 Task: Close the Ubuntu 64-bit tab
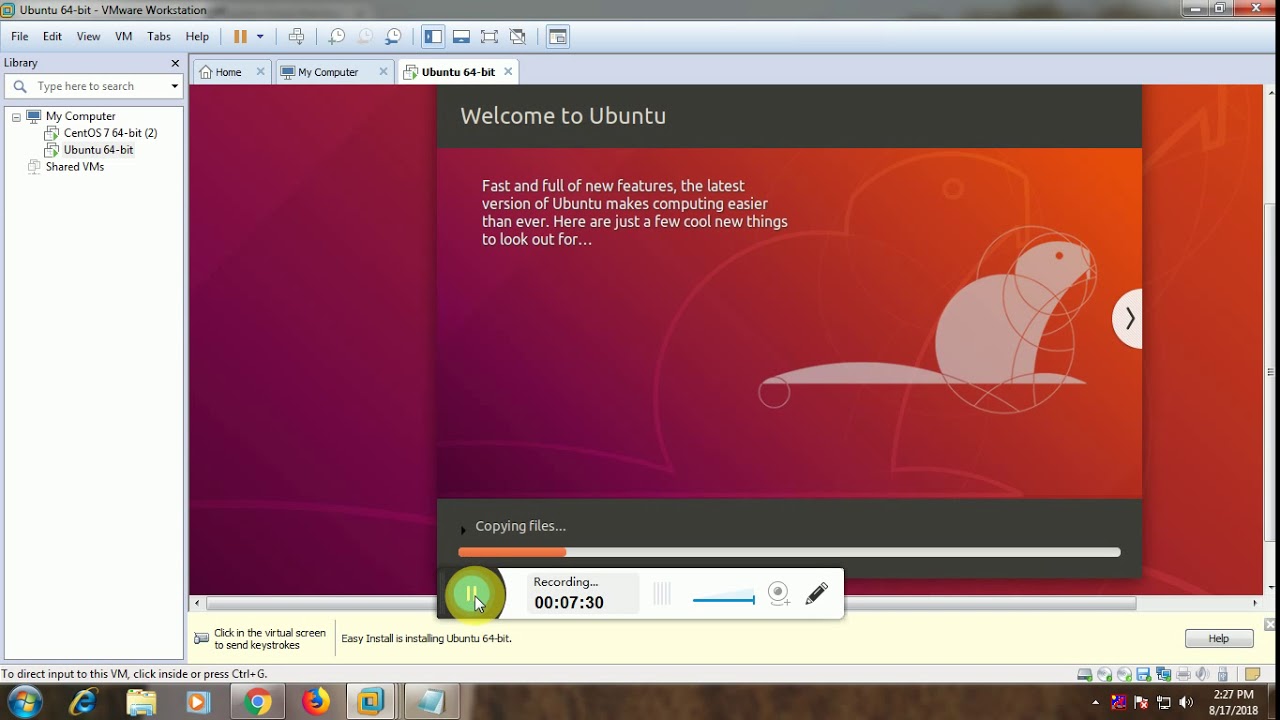508,72
